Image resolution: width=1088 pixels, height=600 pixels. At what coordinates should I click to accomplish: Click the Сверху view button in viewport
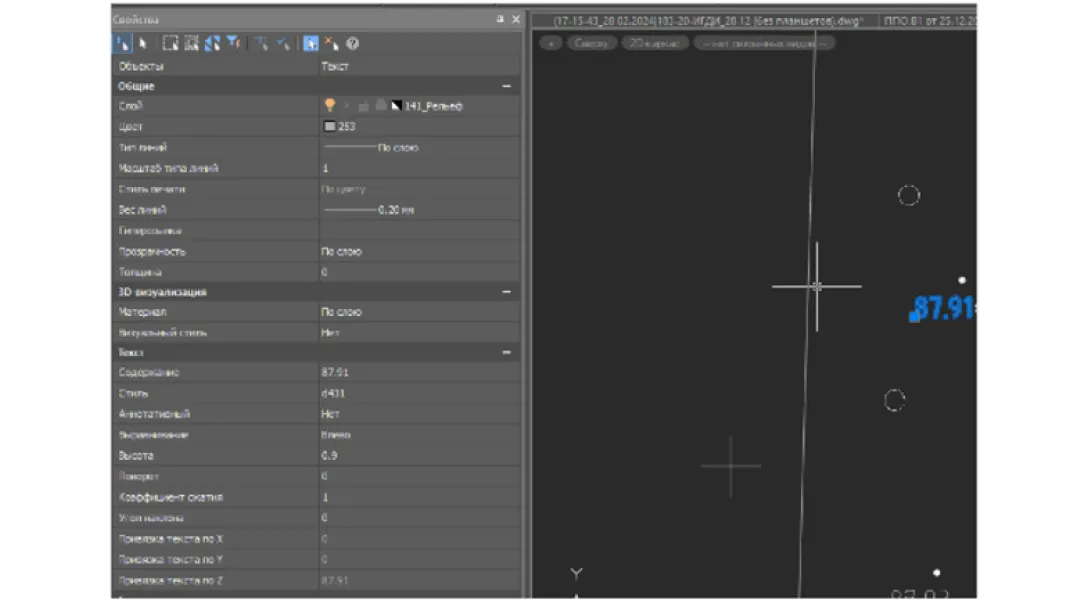coord(592,43)
